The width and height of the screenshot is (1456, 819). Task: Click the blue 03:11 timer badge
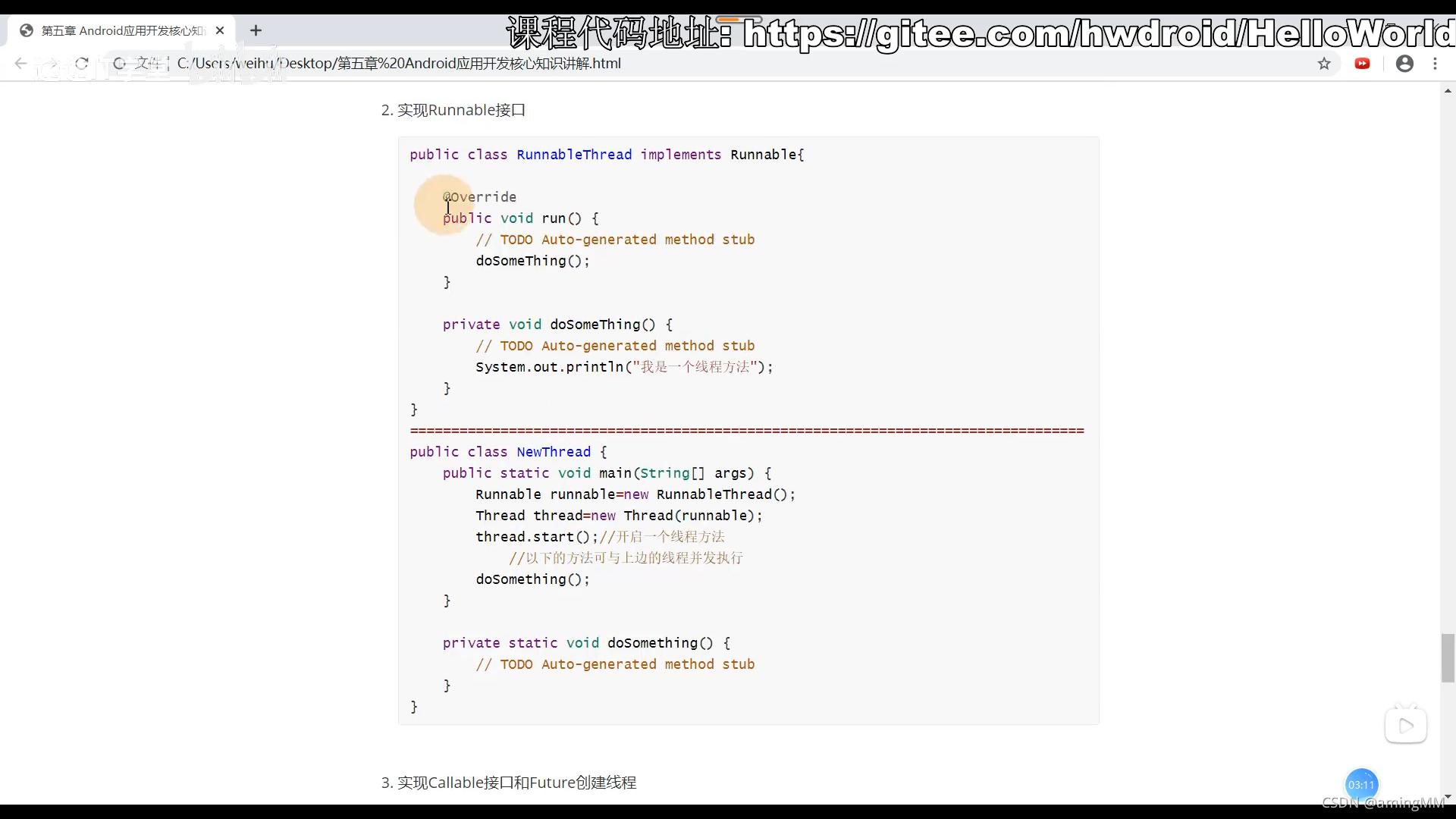[x=1361, y=785]
